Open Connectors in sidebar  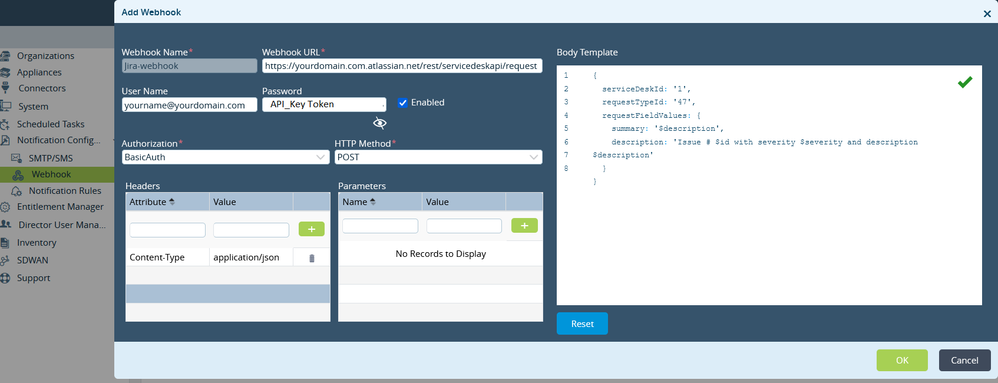pos(42,88)
